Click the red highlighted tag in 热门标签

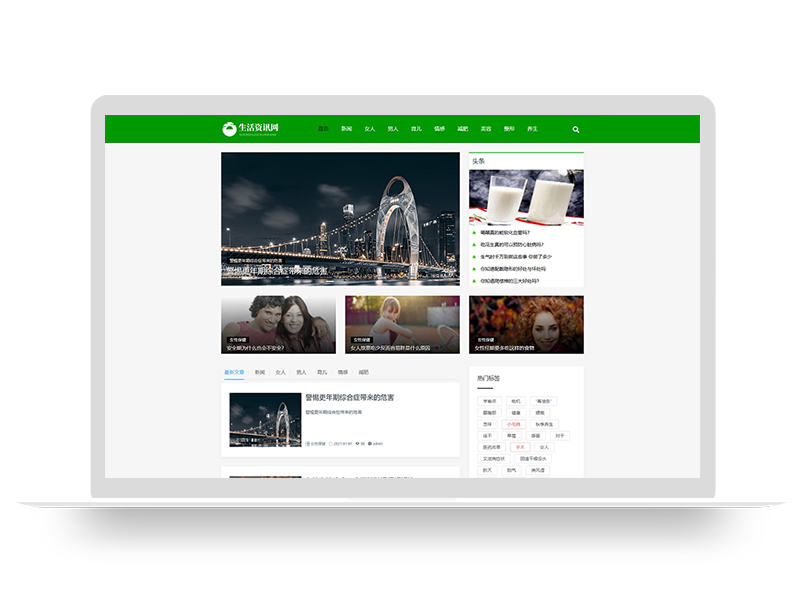pyautogui.click(x=513, y=423)
